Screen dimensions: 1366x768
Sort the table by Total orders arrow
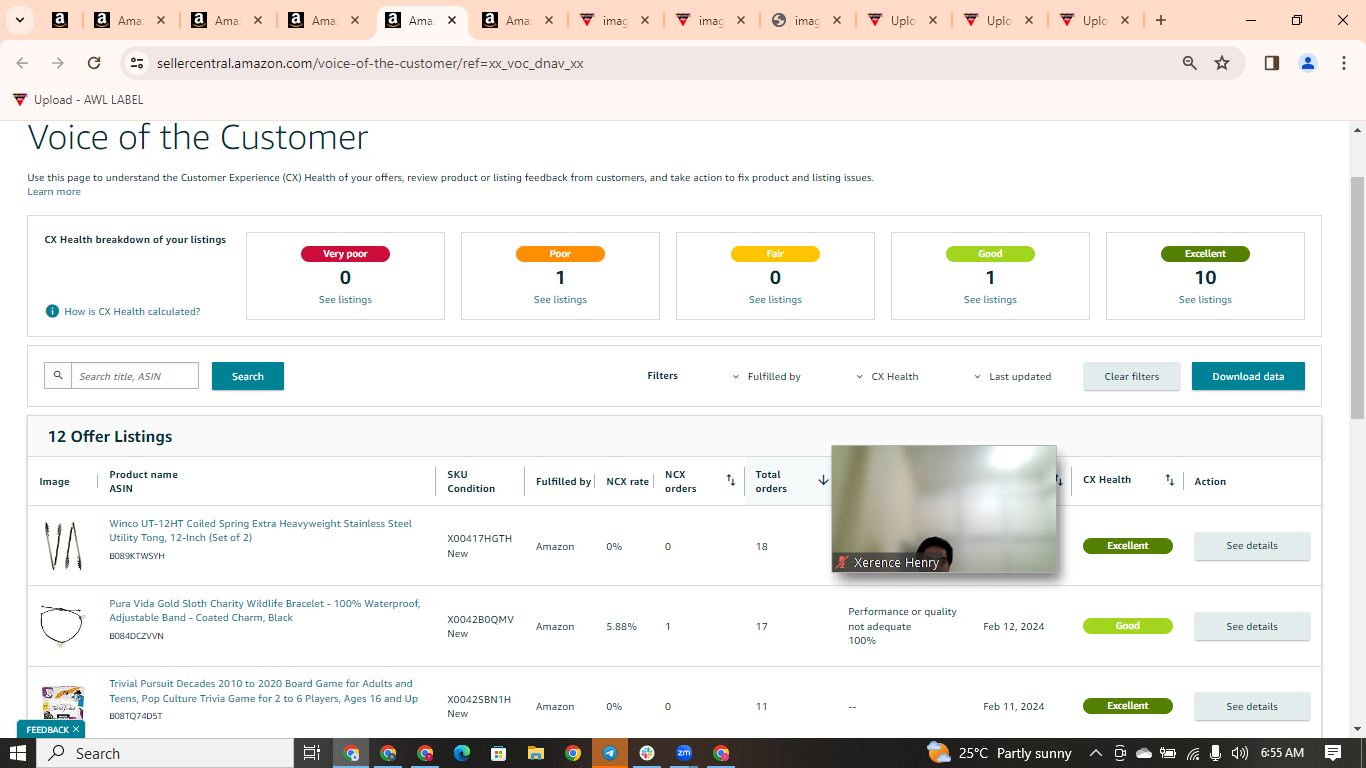click(823, 481)
